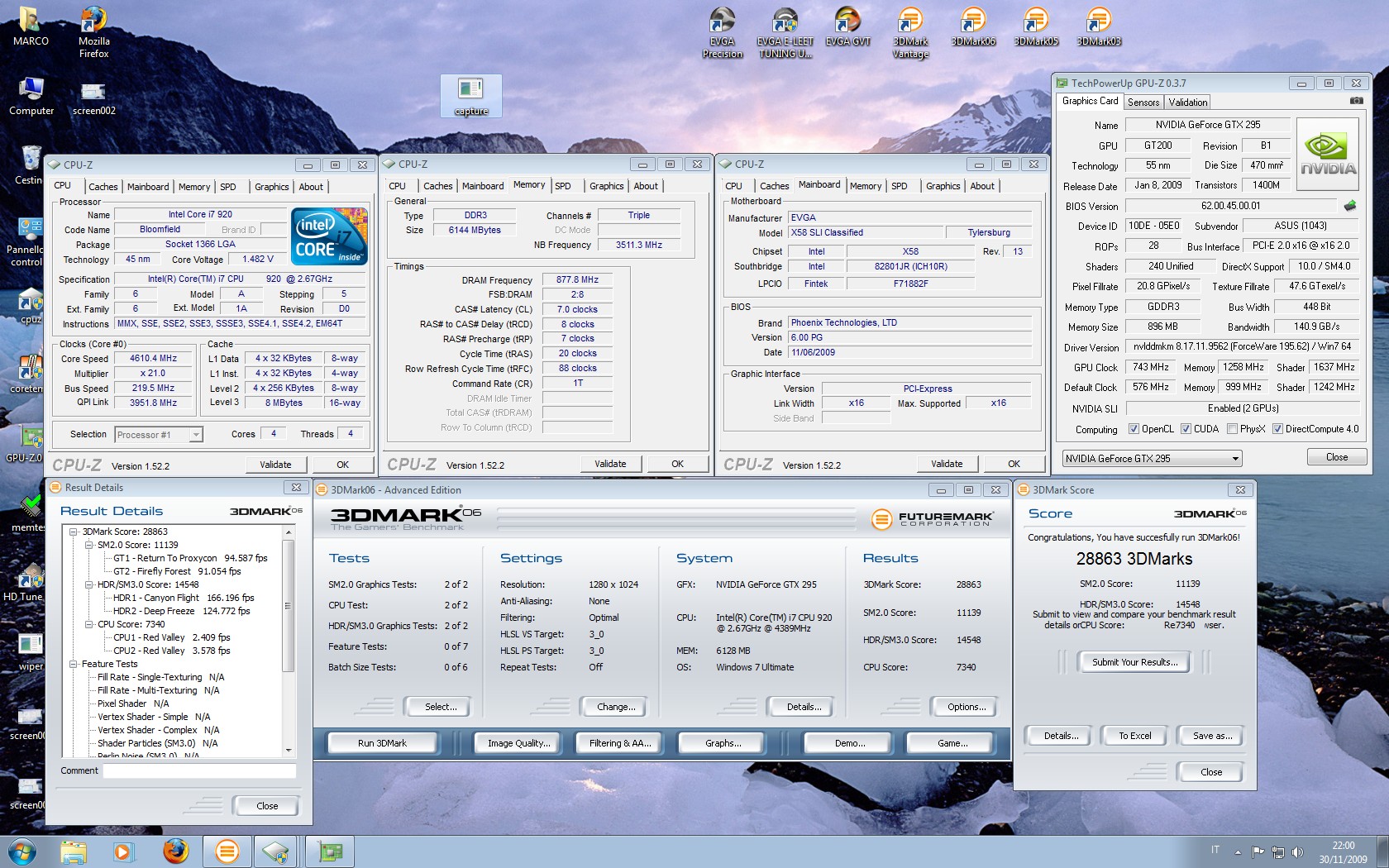Open Graphics tab in mainboard CPU-Z window
This screenshot has width=1389, height=868.
click(x=943, y=186)
